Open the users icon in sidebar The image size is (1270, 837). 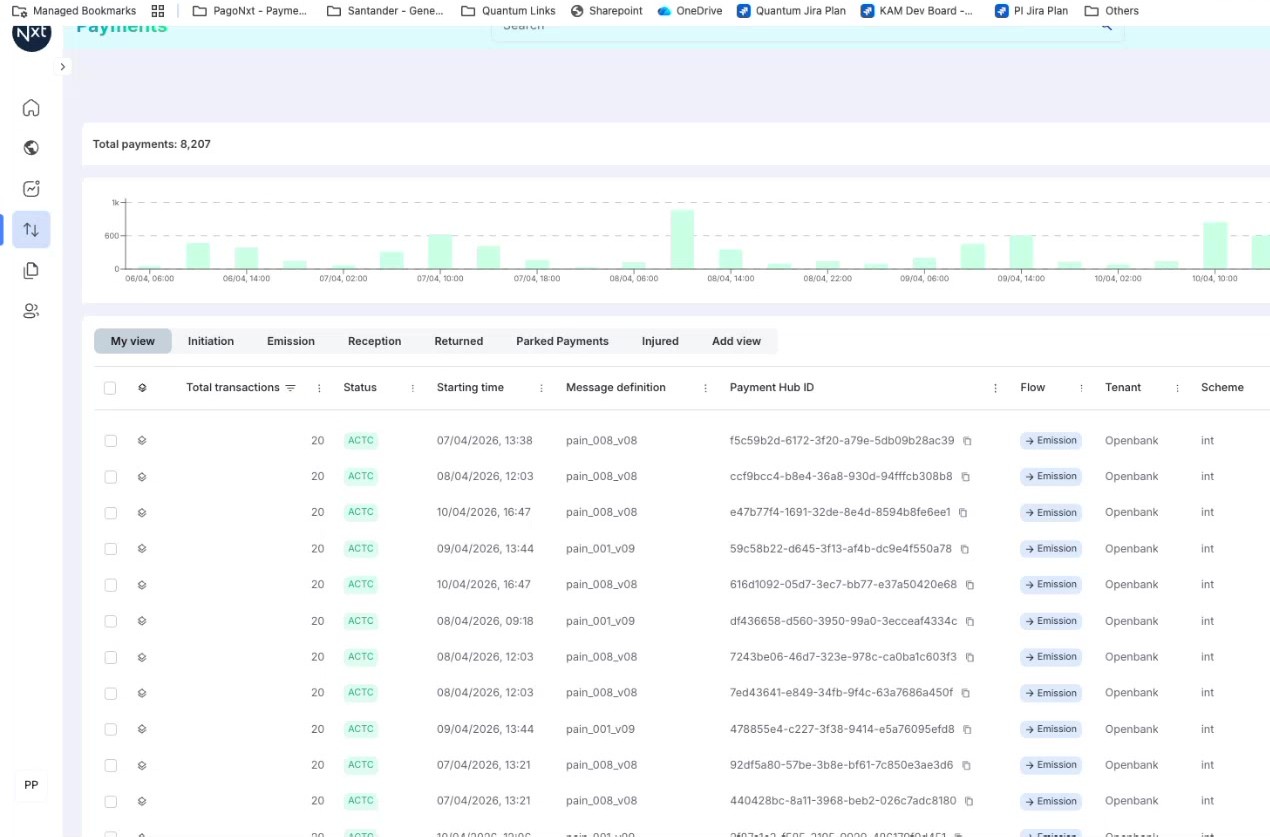[31, 311]
